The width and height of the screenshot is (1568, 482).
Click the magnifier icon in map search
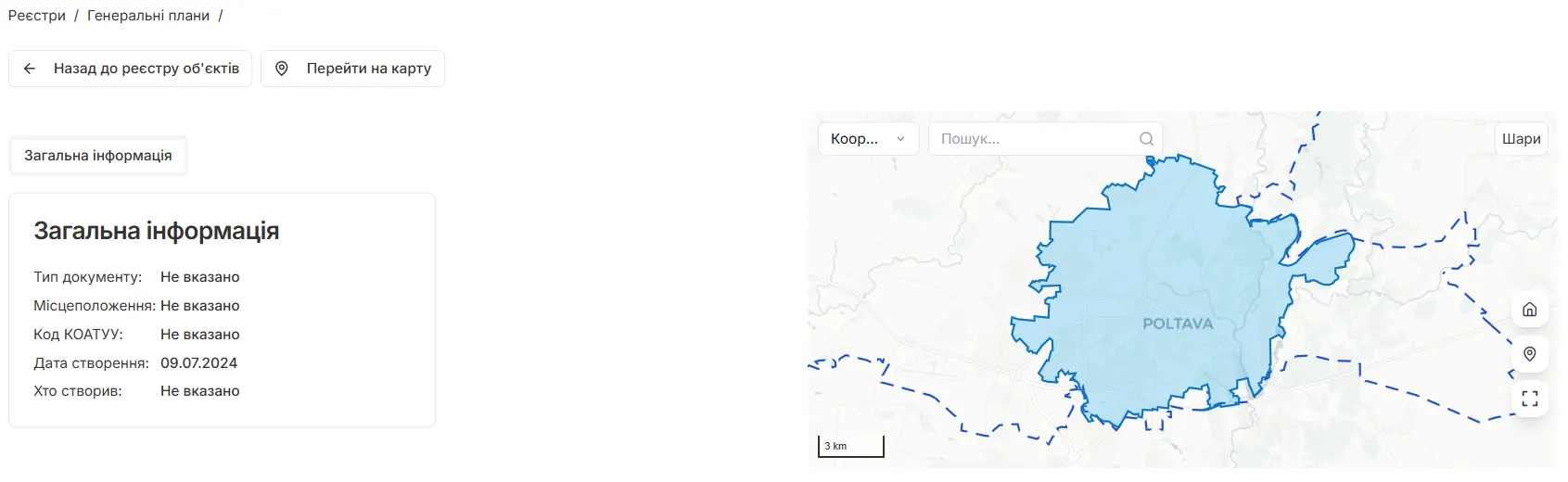tap(1146, 139)
